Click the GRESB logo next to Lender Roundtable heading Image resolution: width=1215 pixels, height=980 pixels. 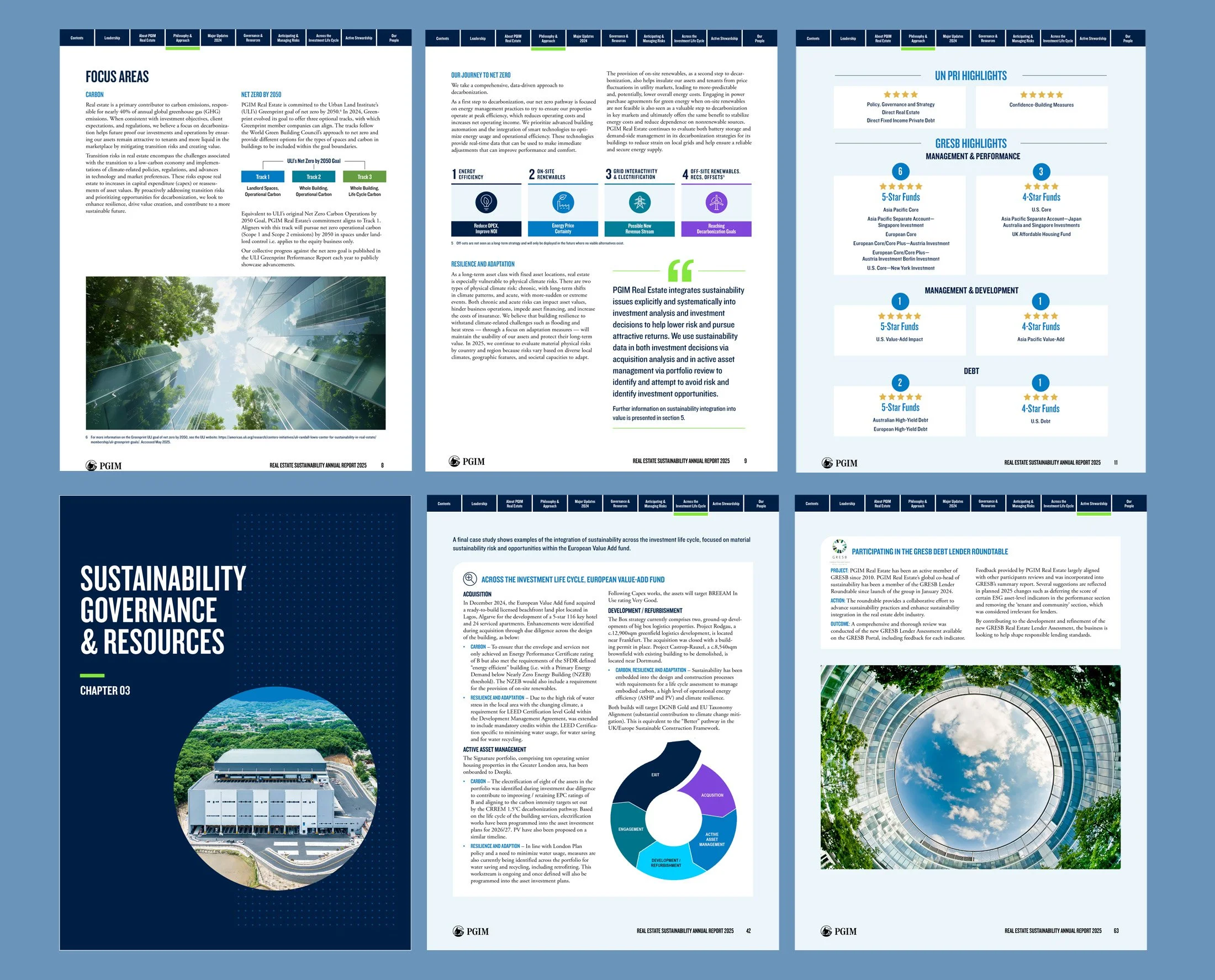[839, 549]
